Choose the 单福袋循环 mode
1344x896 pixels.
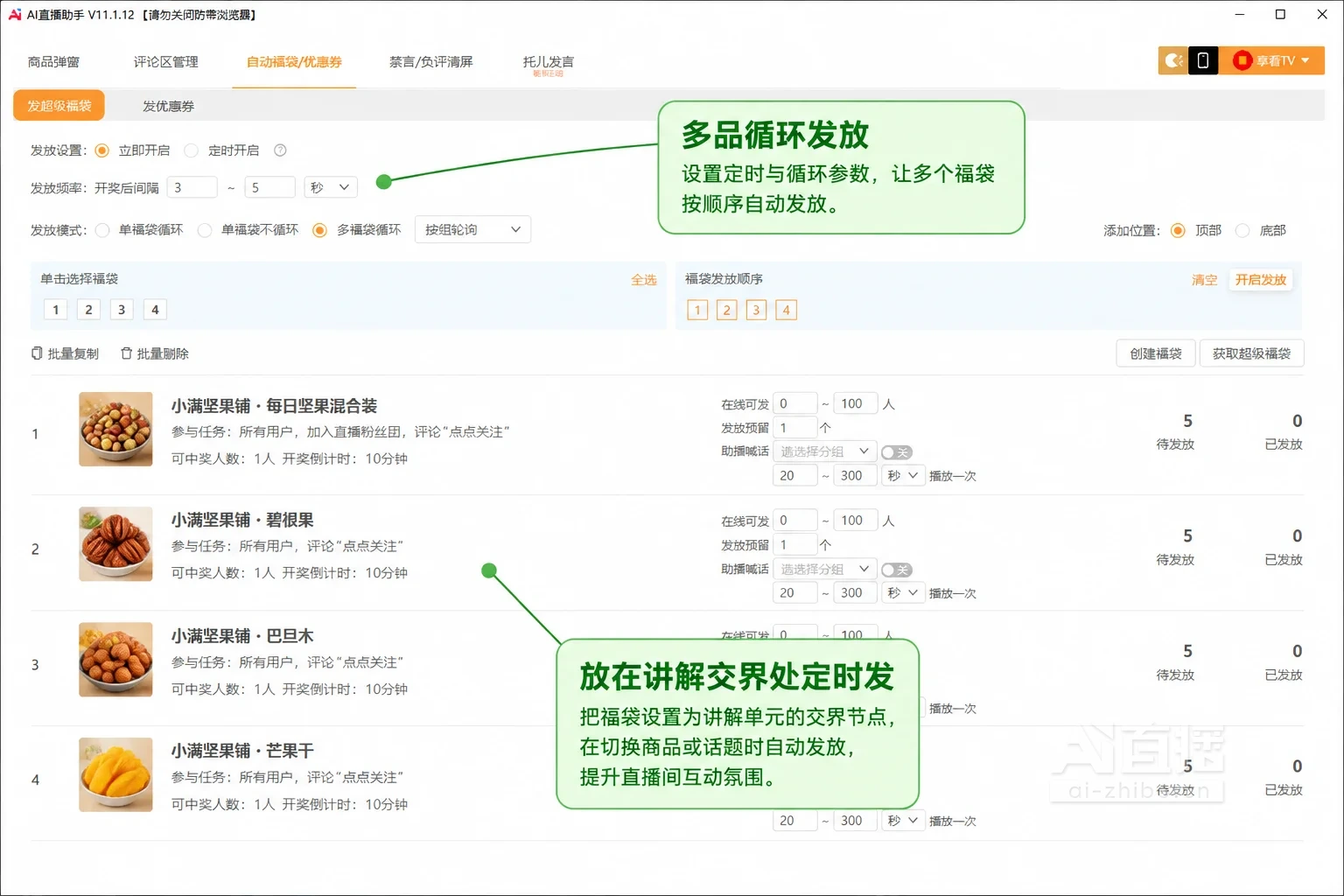coord(102,230)
